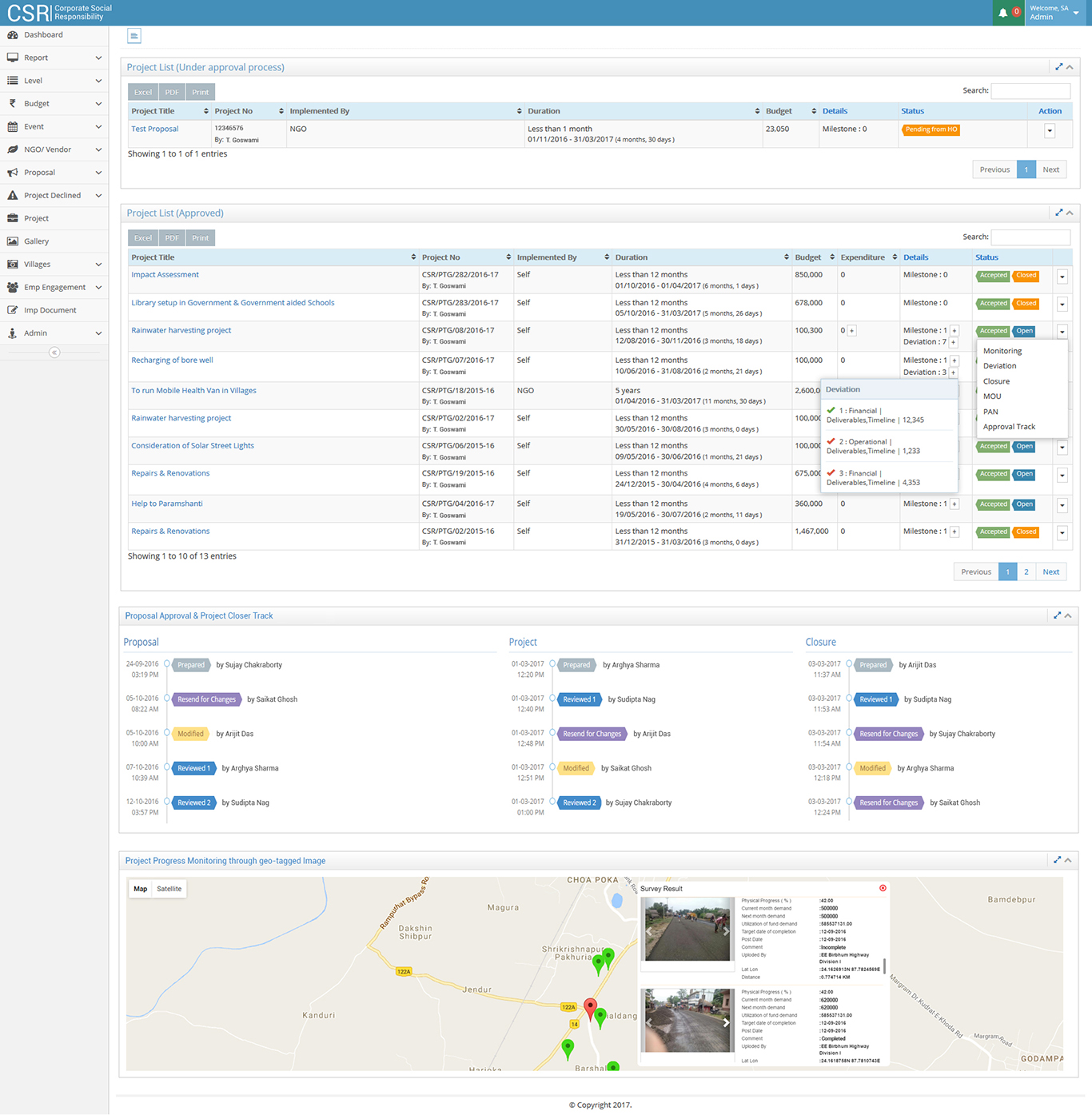The image size is (1092, 1115).
Task: Sort the Under approval list by Budget
Action: [791, 111]
